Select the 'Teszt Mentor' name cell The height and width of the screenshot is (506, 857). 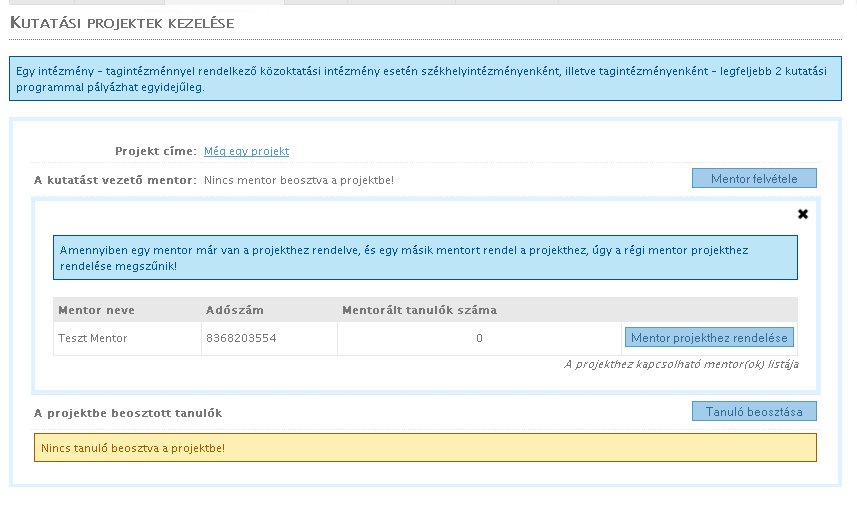click(127, 338)
